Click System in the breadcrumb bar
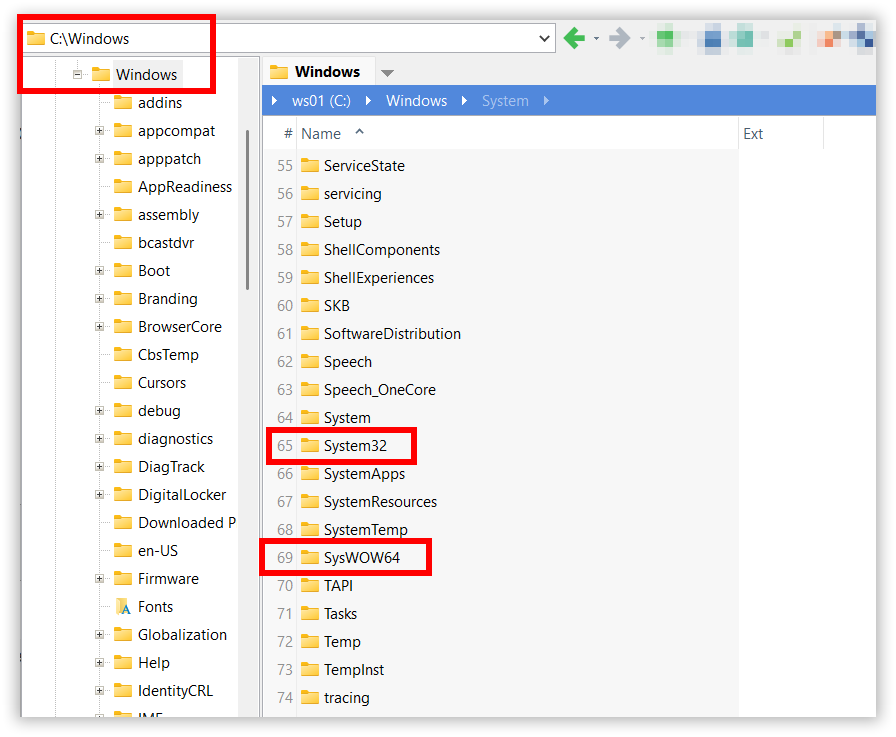The height and width of the screenshot is (737, 896). pyautogui.click(x=505, y=101)
